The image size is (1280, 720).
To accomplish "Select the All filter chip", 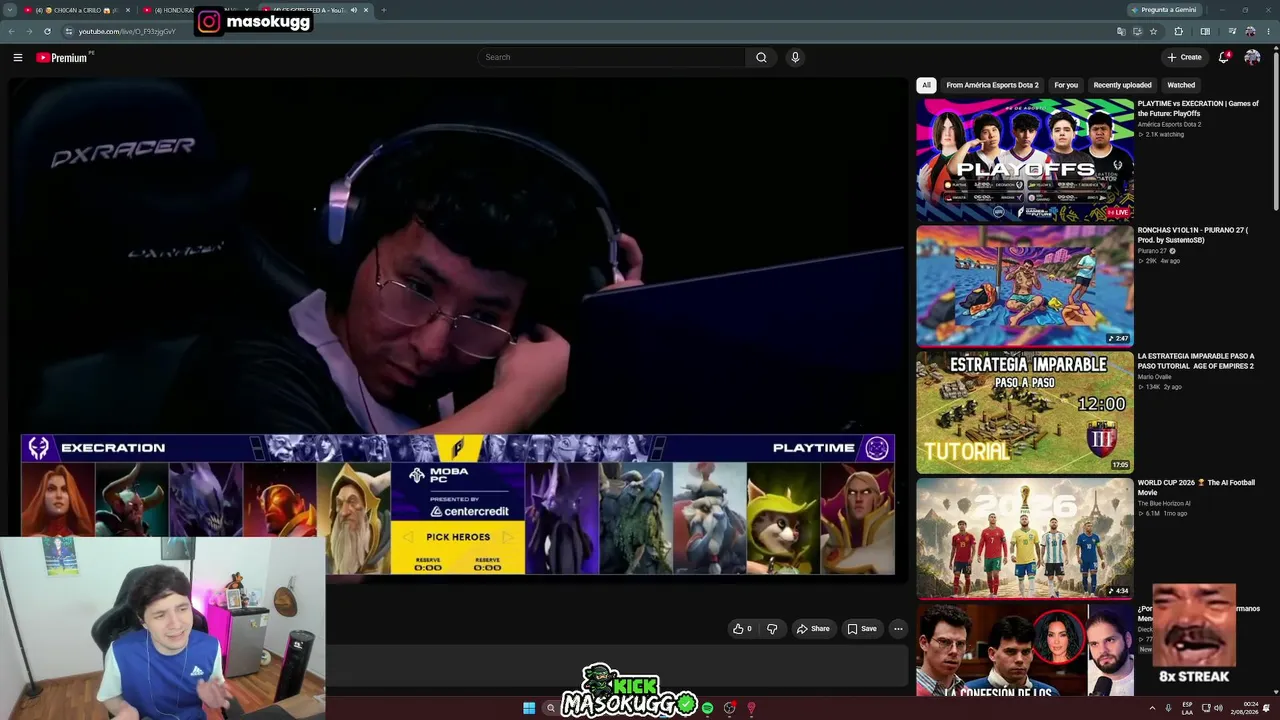I will point(926,85).
